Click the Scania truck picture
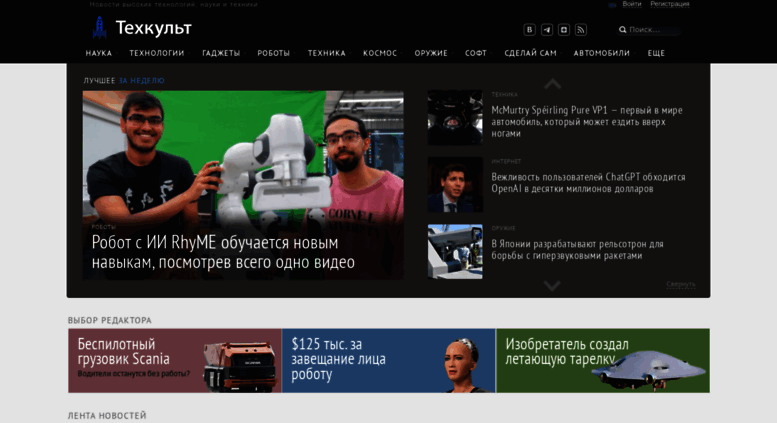 click(x=241, y=366)
